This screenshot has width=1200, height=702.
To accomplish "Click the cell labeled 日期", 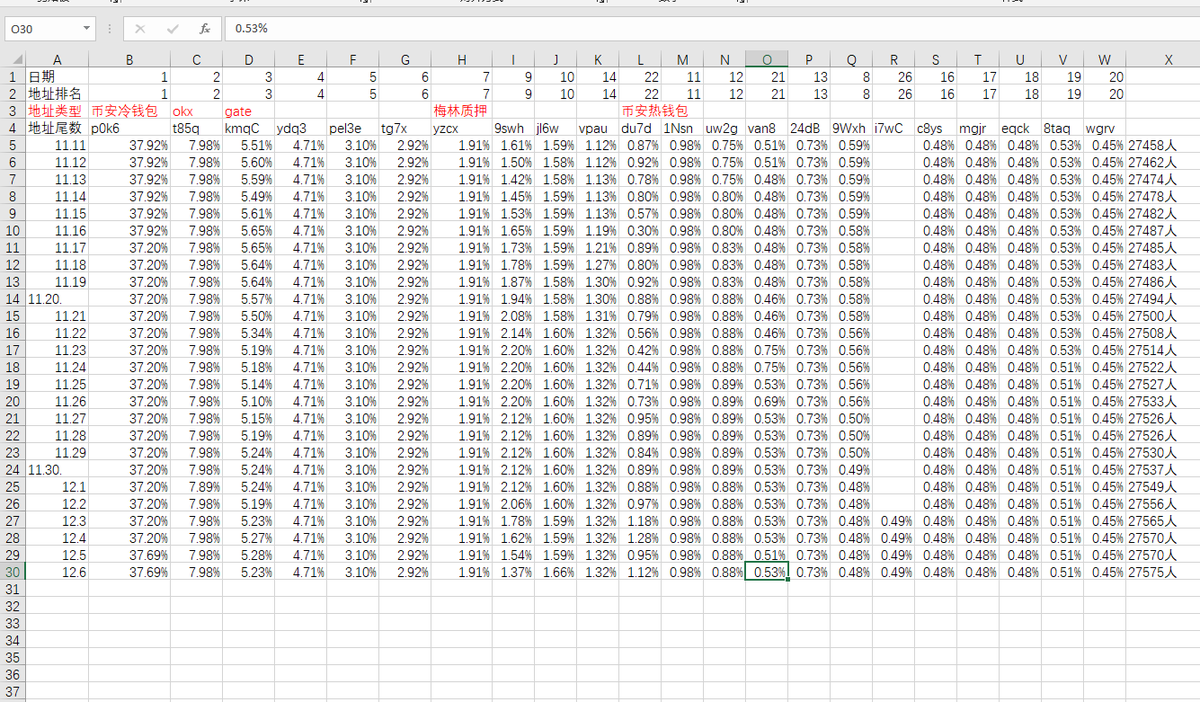I will click(57, 77).
